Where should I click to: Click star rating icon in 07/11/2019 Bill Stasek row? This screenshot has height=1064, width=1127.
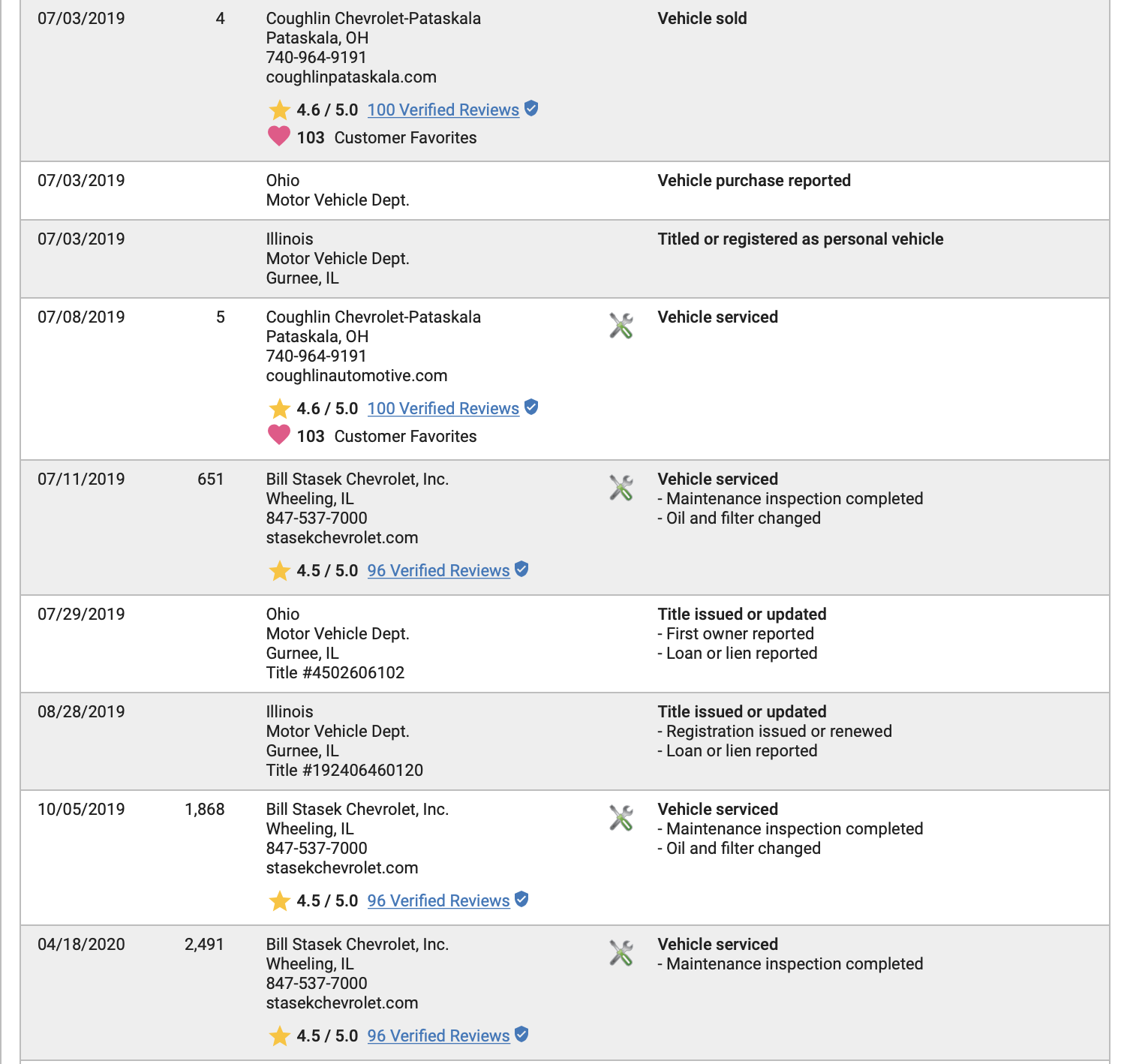click(x=280, y=570)
